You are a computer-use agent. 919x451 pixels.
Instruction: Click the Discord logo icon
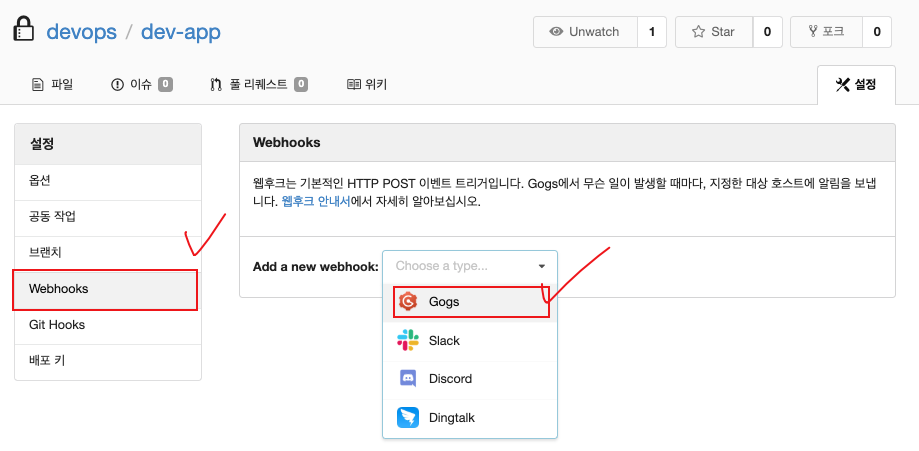click(x=407, y=379)
